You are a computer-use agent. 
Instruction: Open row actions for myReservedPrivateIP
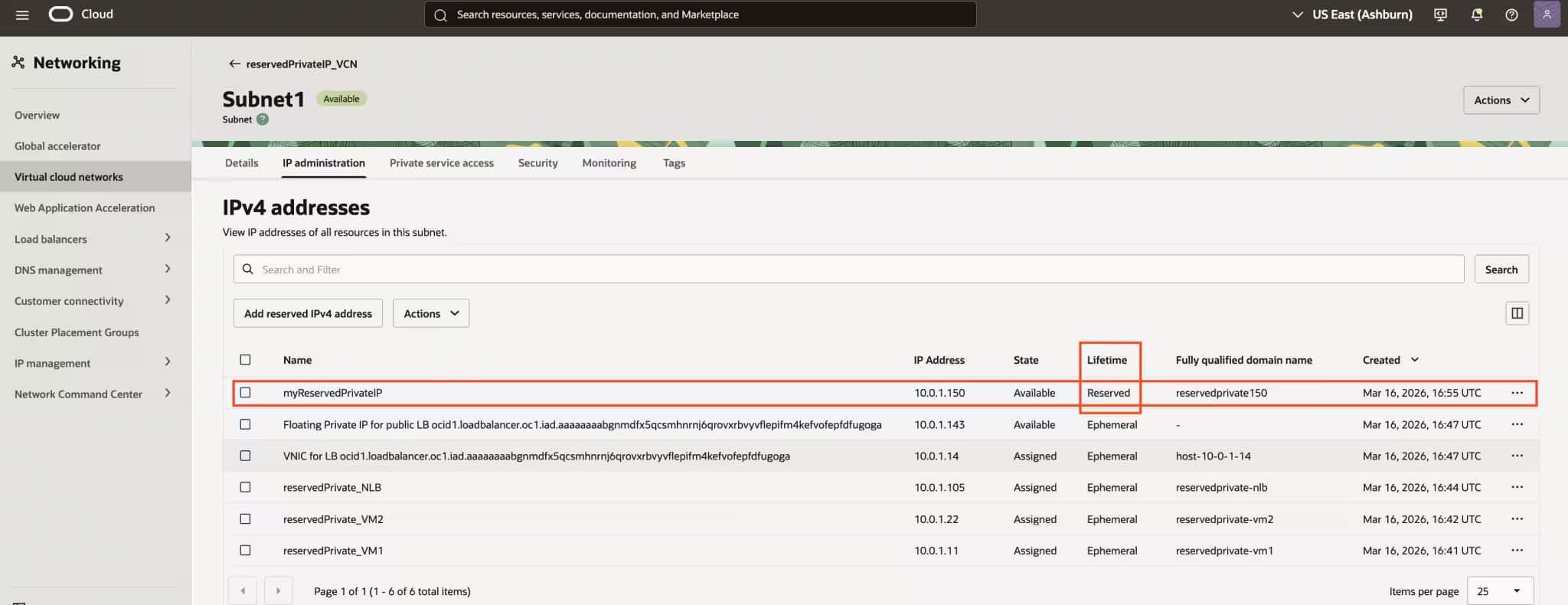tap(1517, 393)
